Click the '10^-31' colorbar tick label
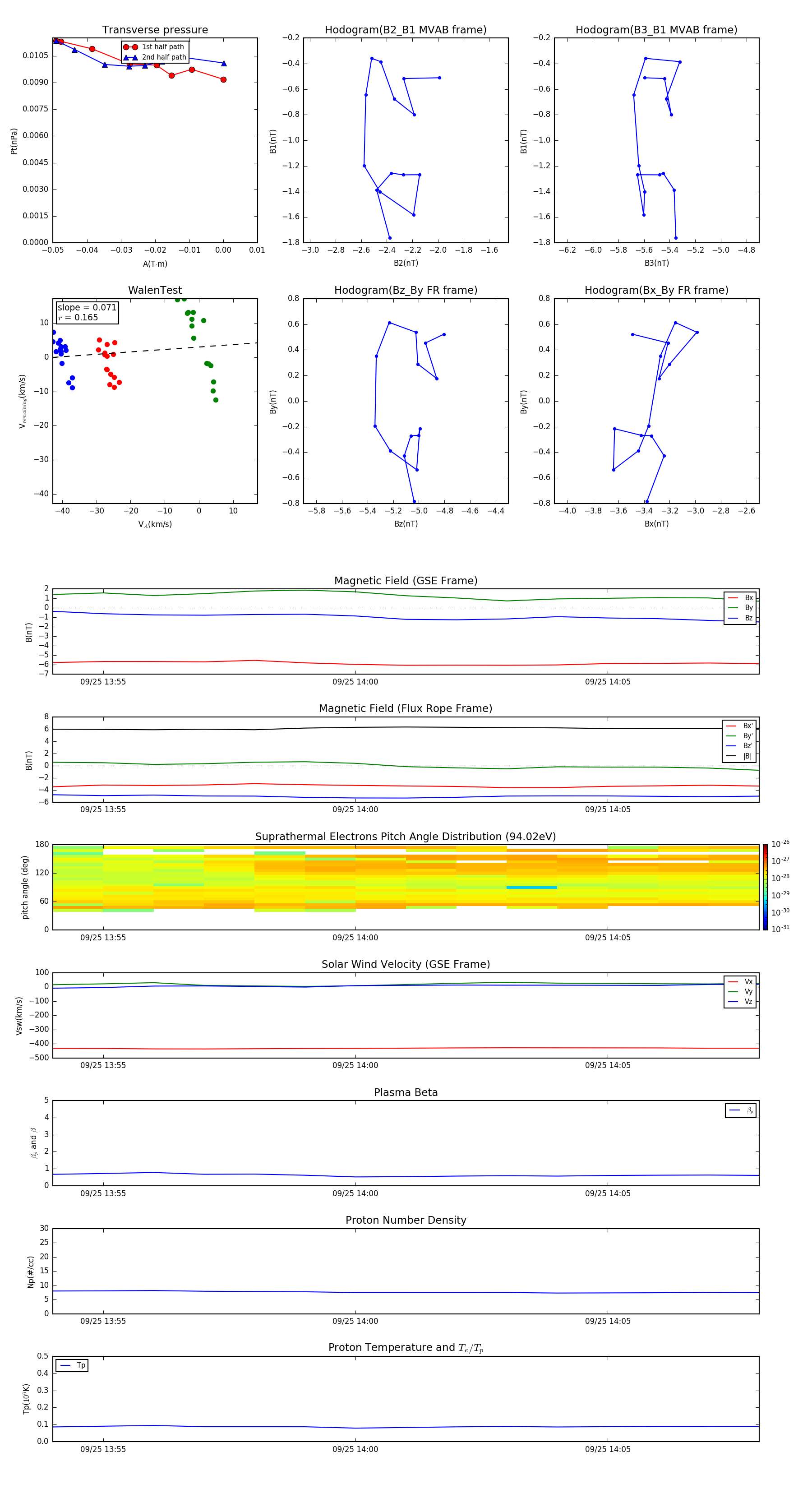Image resolution: width=812 pixels, height=1489 pixels. pyautogui.click(x=780, y=929)
